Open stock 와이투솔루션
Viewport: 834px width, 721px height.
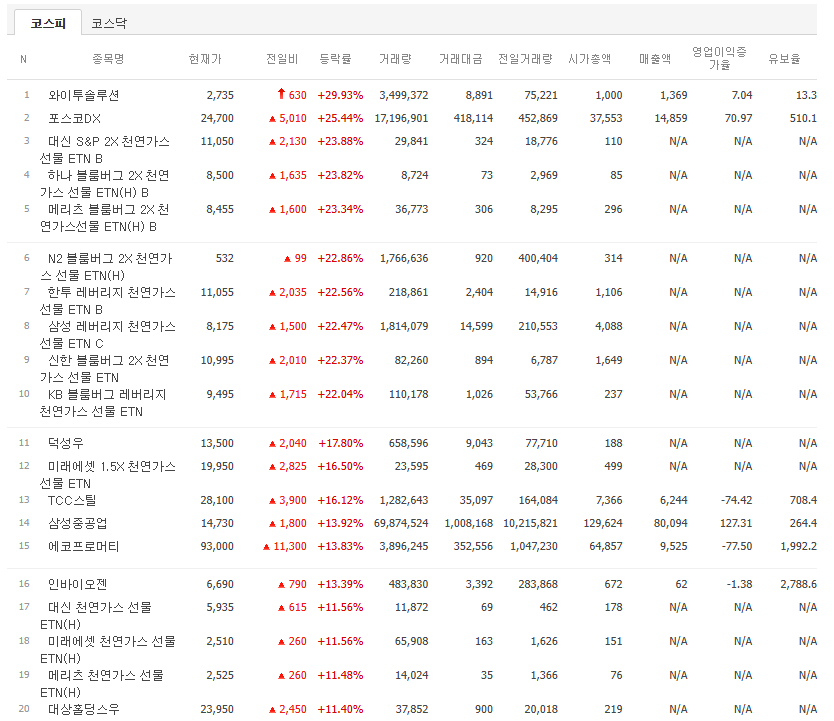[84, 95]
